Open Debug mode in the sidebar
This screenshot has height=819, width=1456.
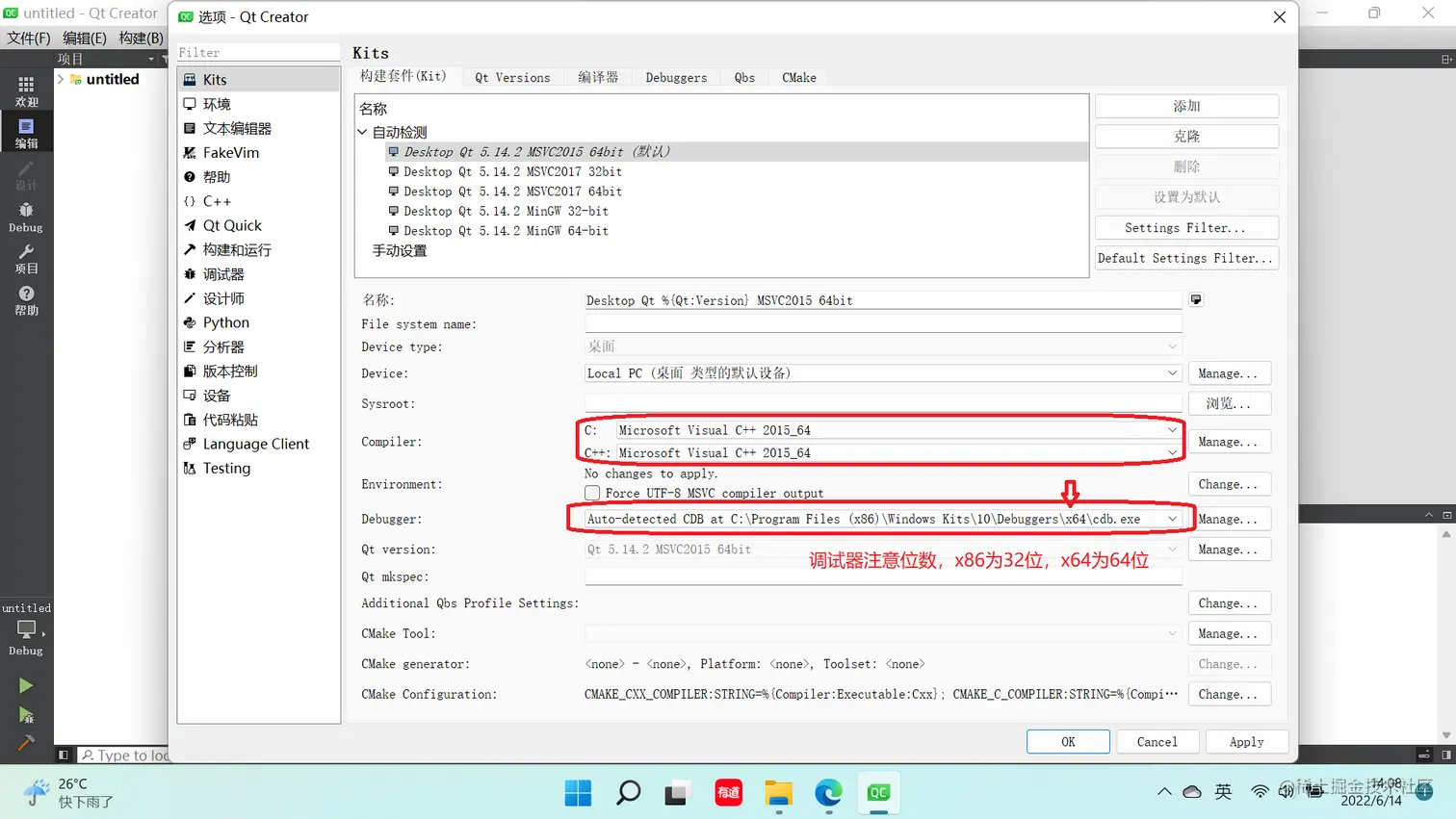pyautogui.click(x=26, y=218)
